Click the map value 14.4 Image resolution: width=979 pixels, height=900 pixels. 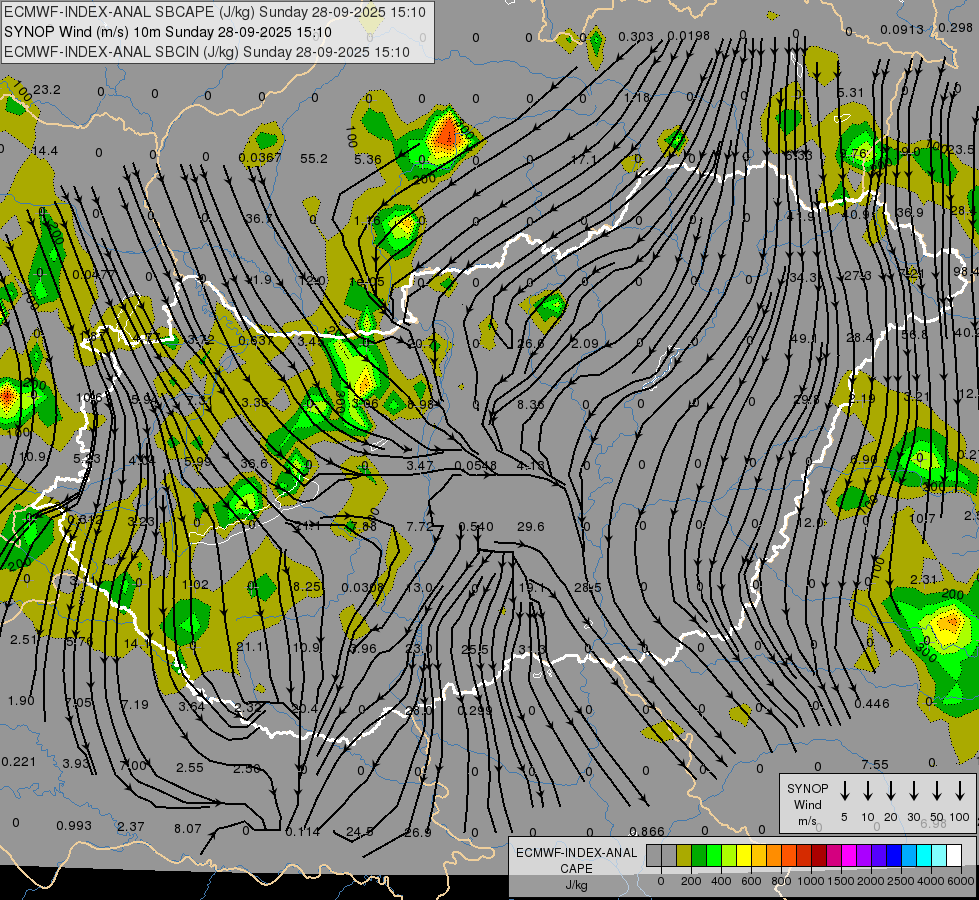click(x=45, y=151)
